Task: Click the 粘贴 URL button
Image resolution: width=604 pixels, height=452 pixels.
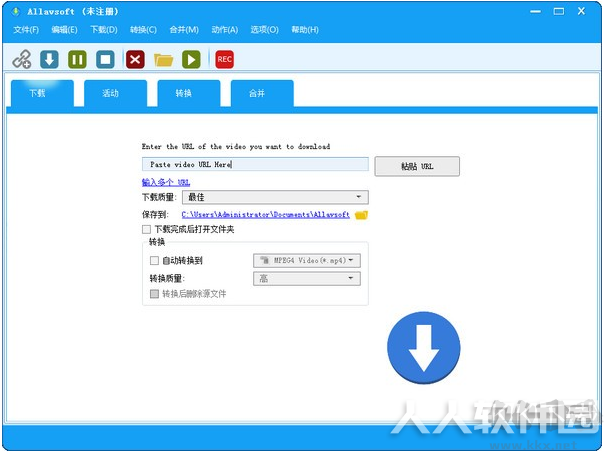Action: coord(417,166)
